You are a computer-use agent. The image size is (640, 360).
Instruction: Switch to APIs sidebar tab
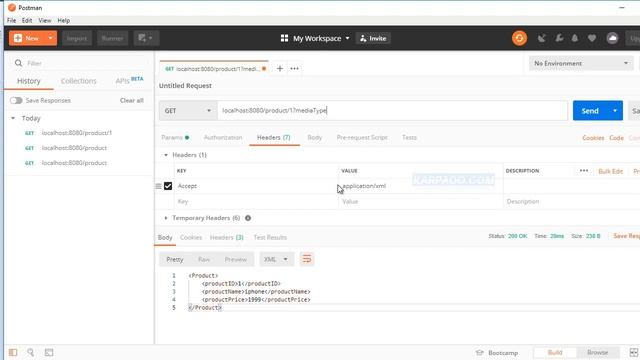129,80
